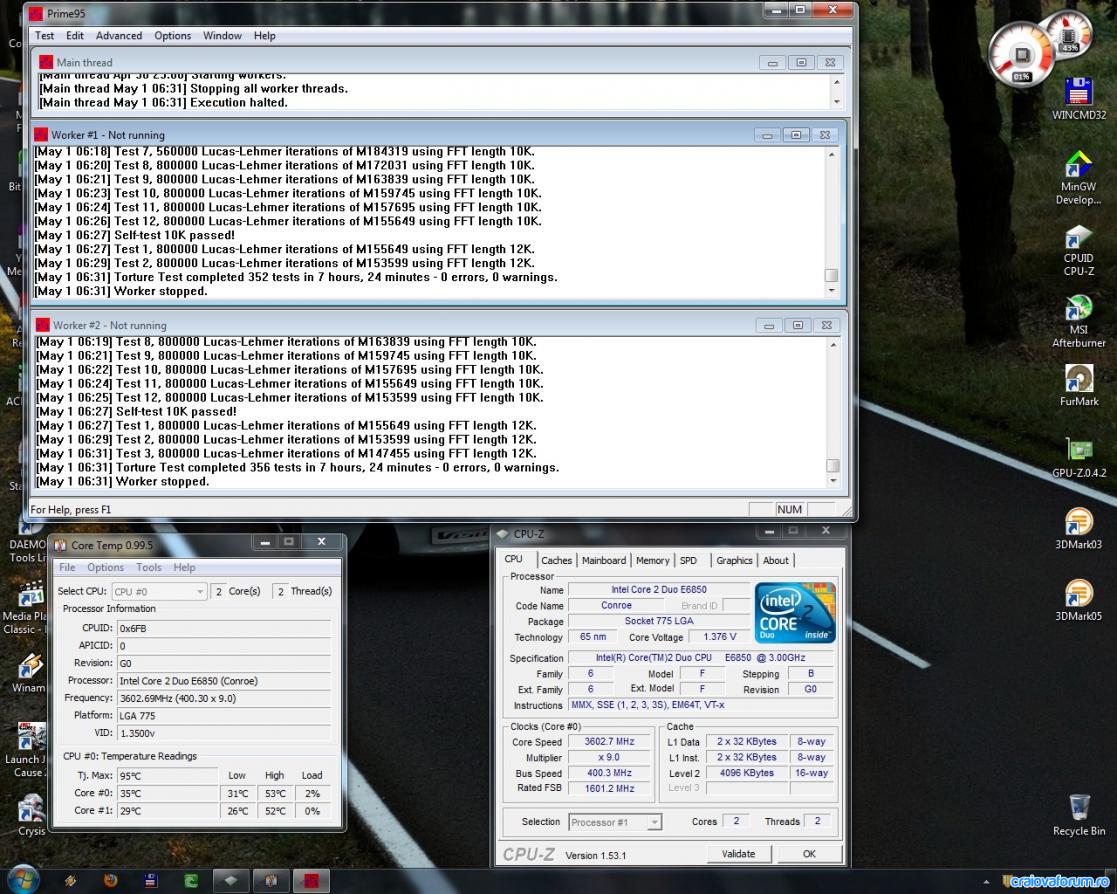
Task: Launch the Winamp desktop shortcut
Action: click(28, 673)
